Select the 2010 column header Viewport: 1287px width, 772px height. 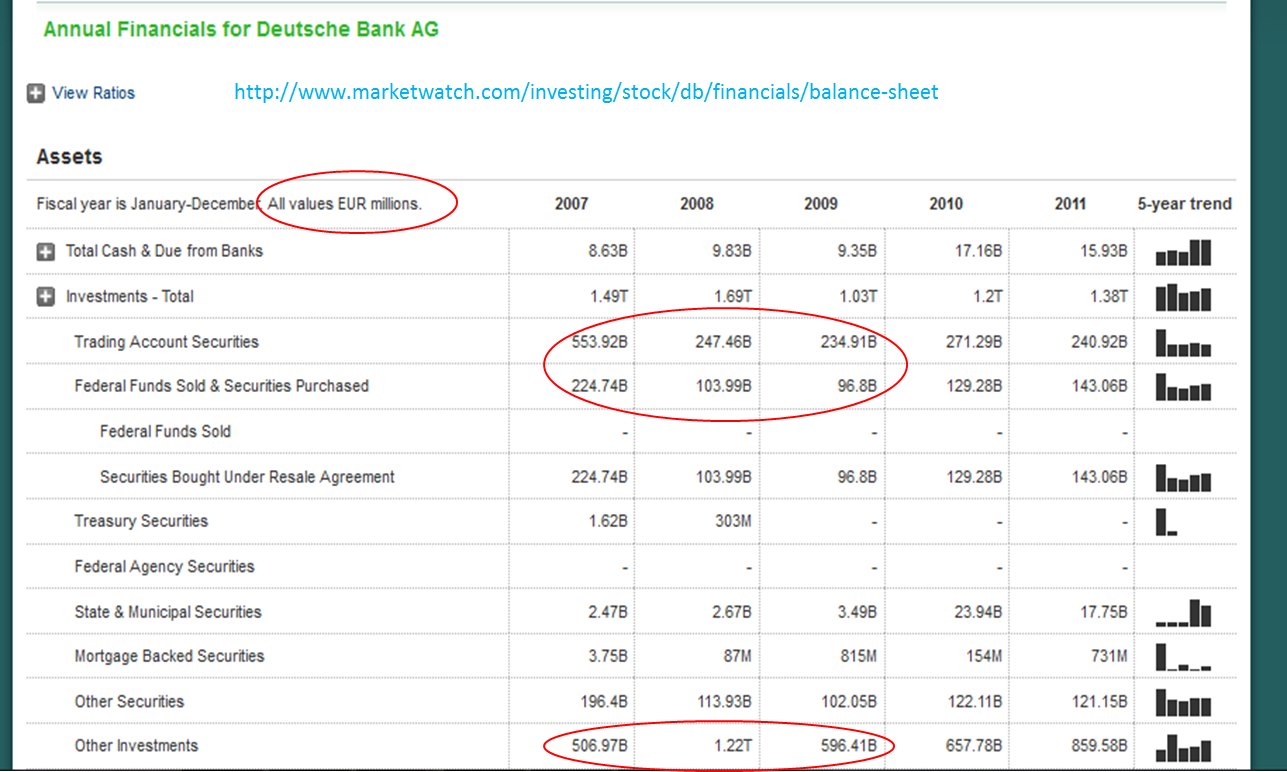(946, 204)
